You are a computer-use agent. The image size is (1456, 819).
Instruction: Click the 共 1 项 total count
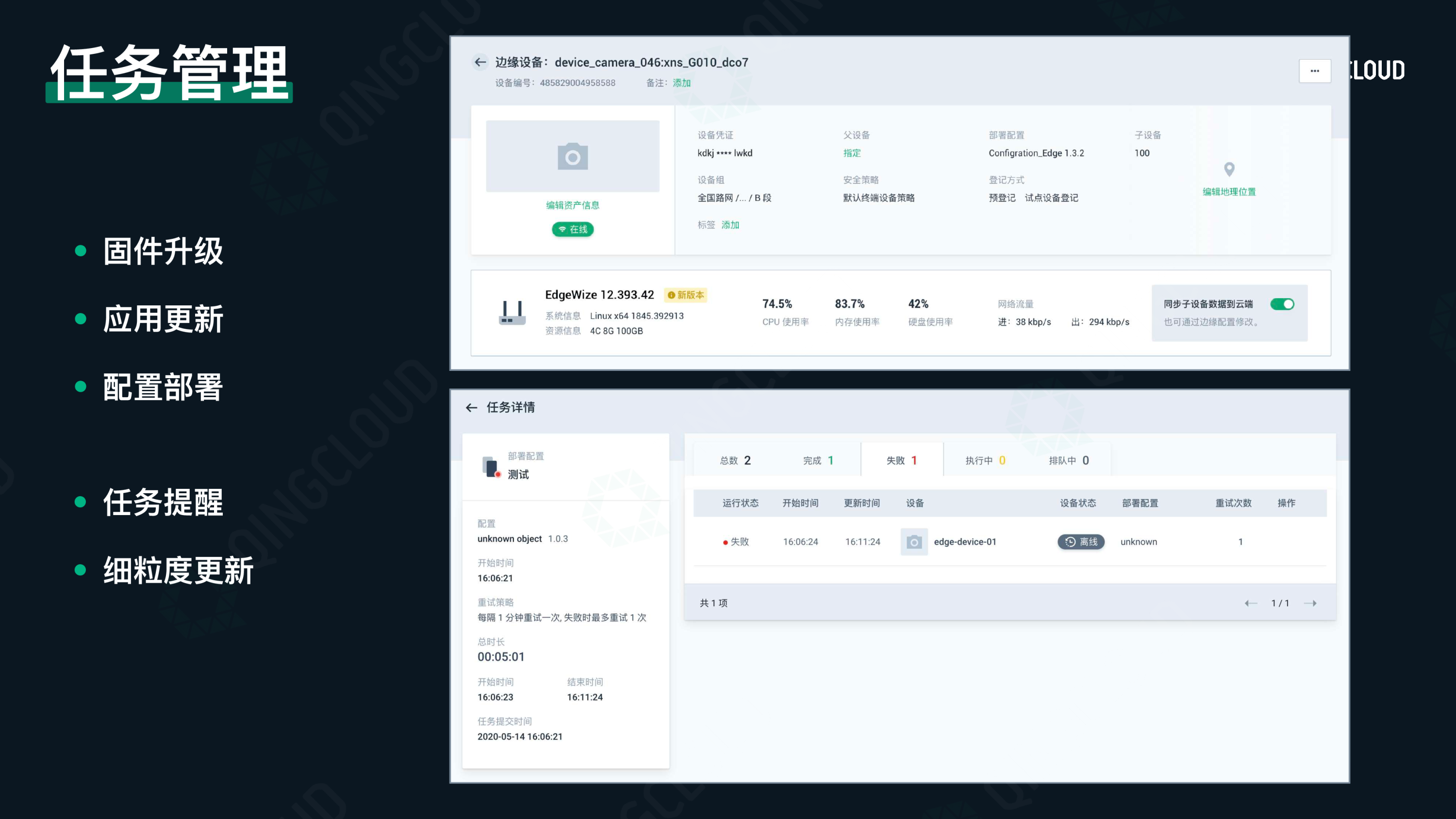click(713, 603)
